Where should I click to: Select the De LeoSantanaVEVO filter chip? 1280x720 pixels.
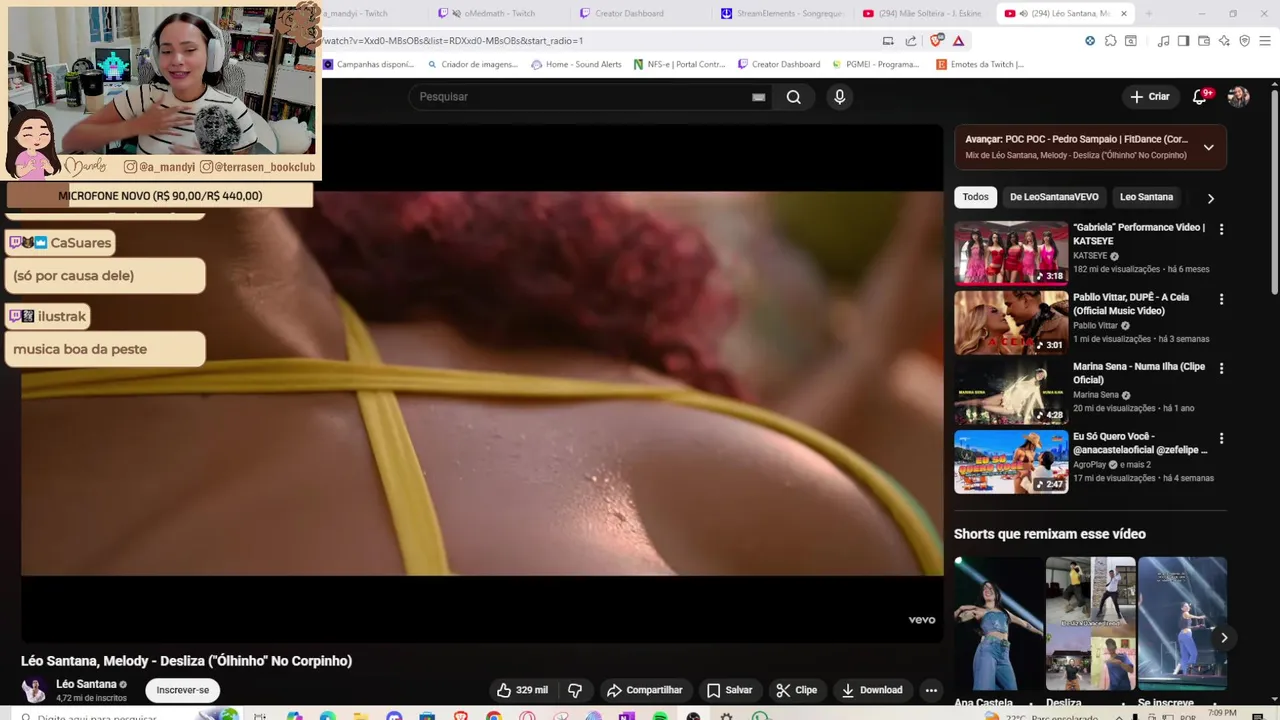[1054, 197]
